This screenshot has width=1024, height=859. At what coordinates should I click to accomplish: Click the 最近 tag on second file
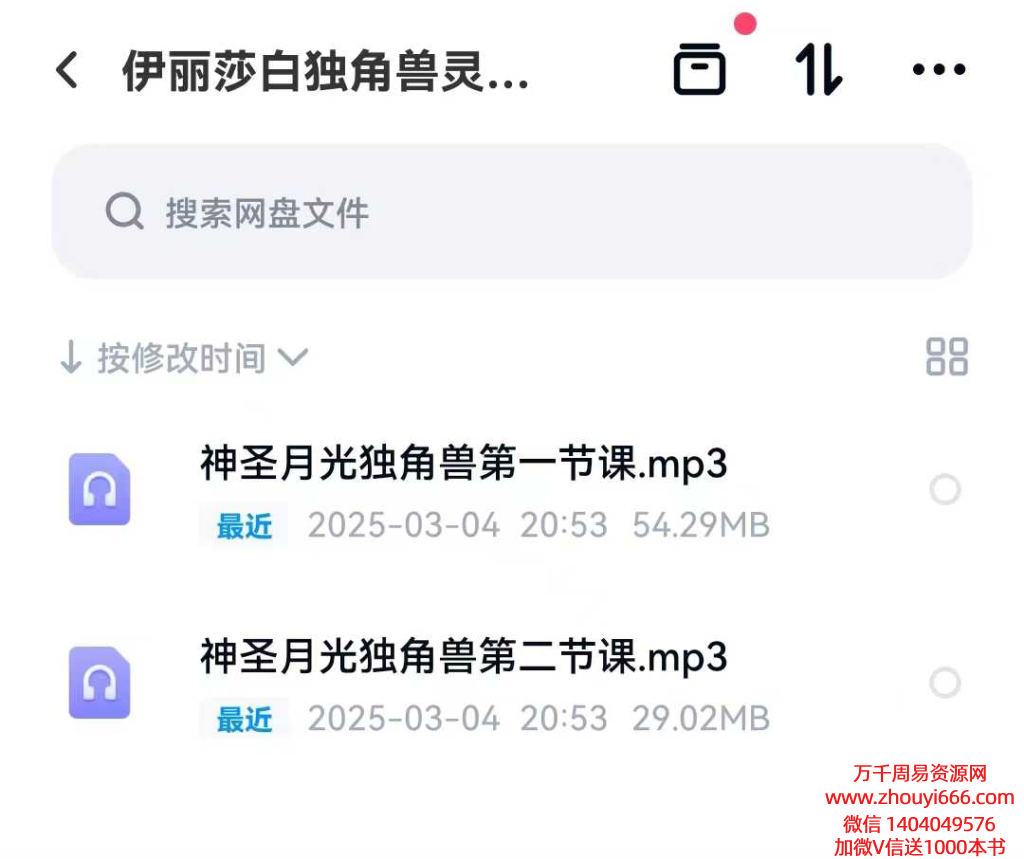point(244,719)
